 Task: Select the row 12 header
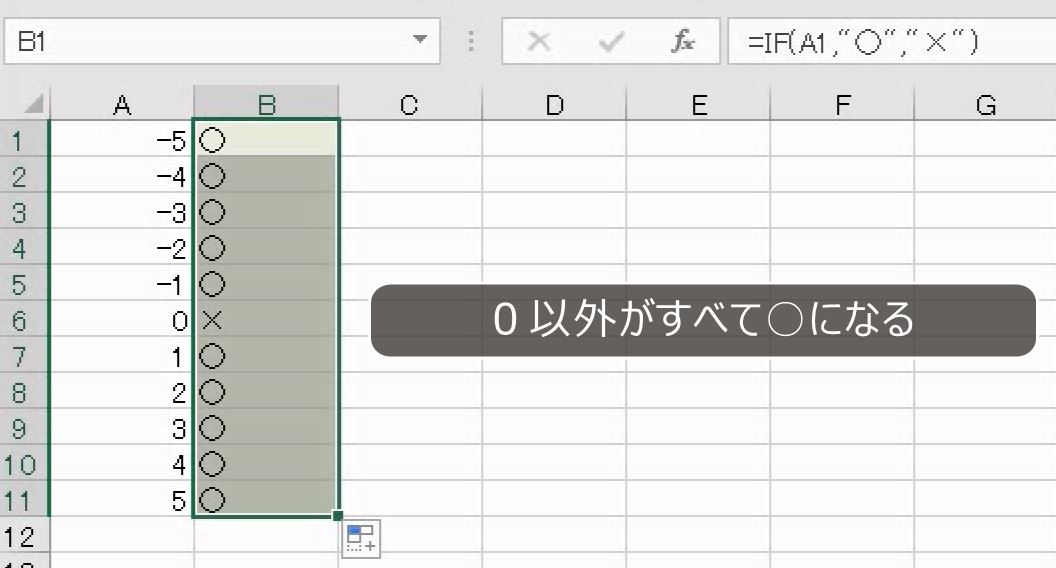pyautogui.click(x=24, y=535)
